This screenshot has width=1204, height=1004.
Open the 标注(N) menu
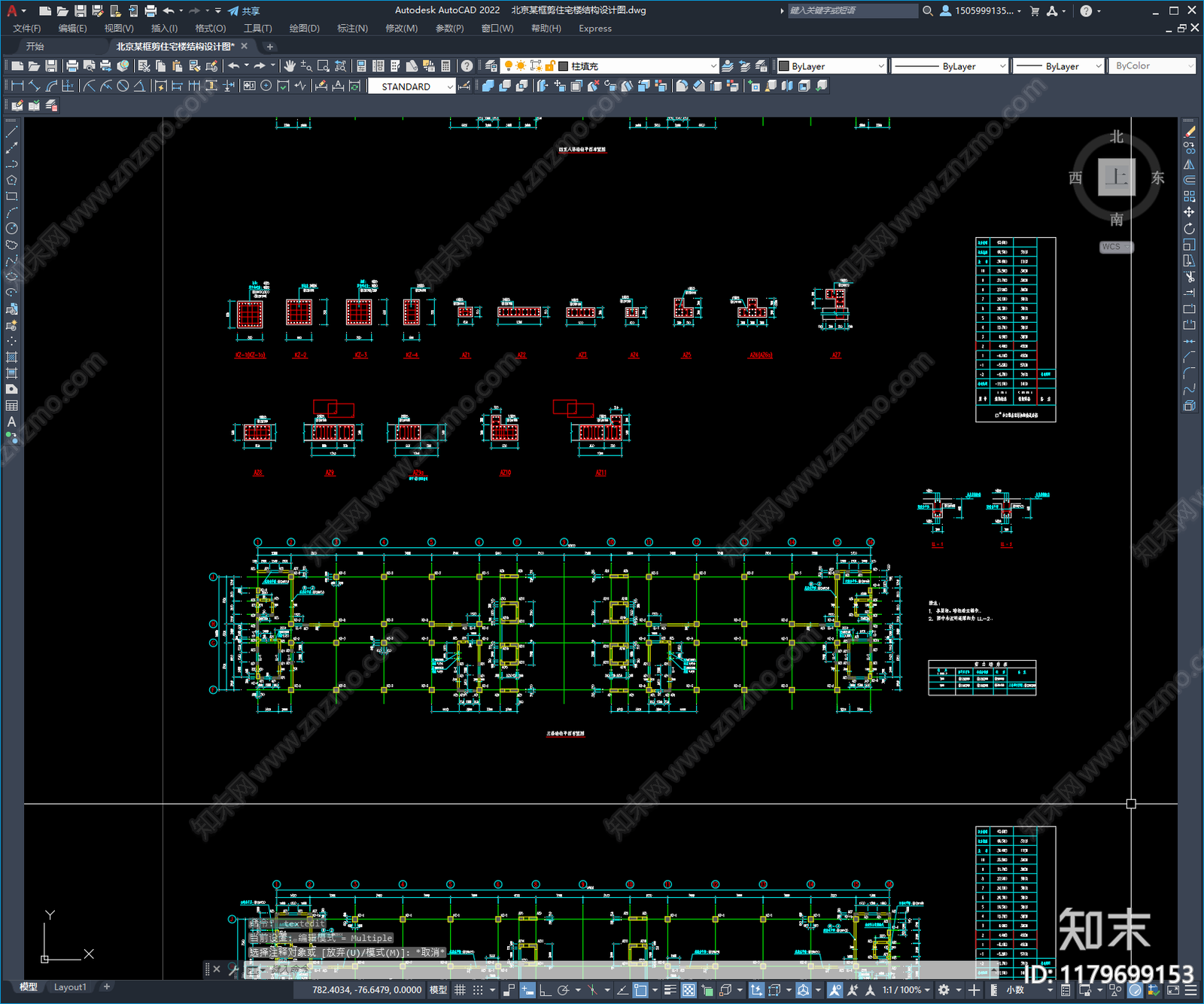point(352,29)
